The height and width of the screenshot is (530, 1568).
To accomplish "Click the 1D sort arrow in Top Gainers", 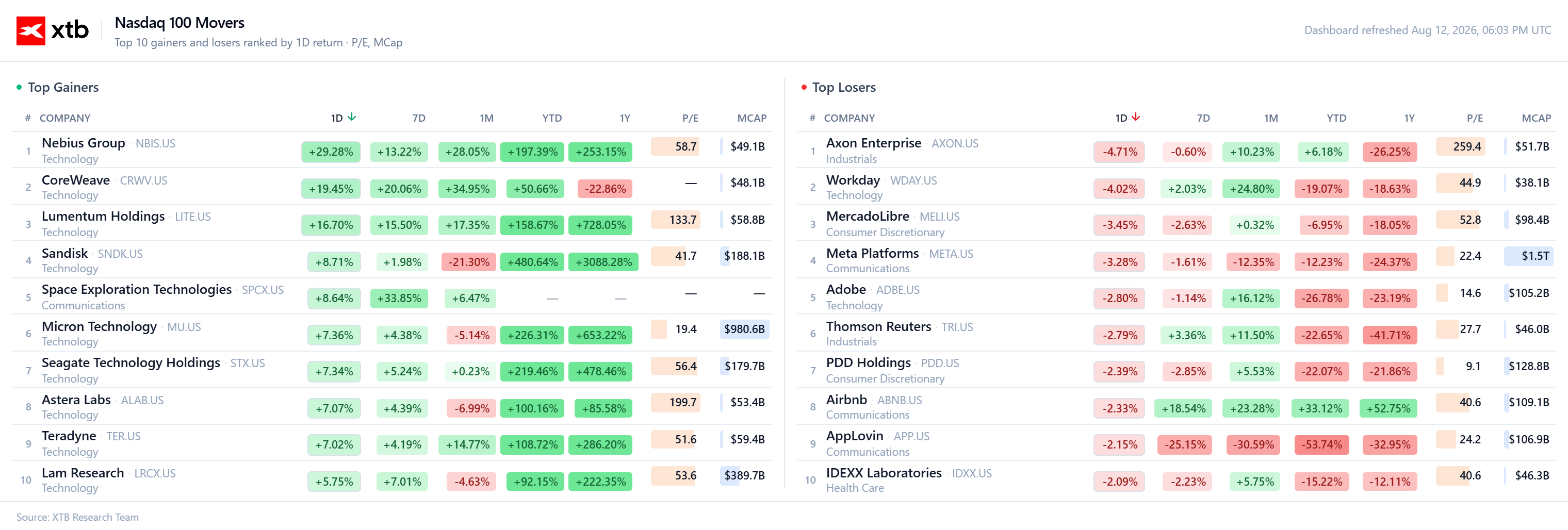I will (x=352, y=117).
